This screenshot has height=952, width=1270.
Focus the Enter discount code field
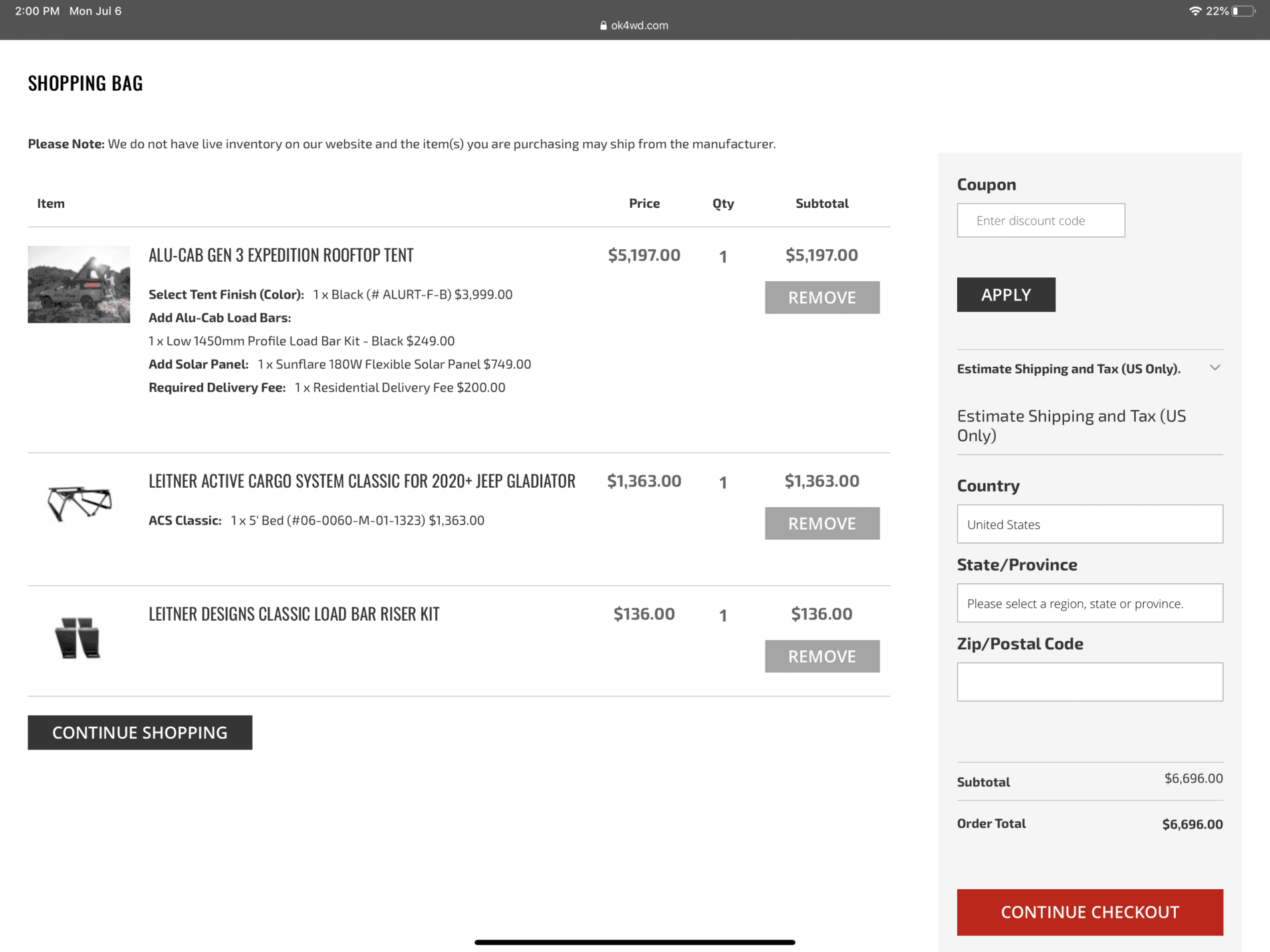coord(1041,220)
